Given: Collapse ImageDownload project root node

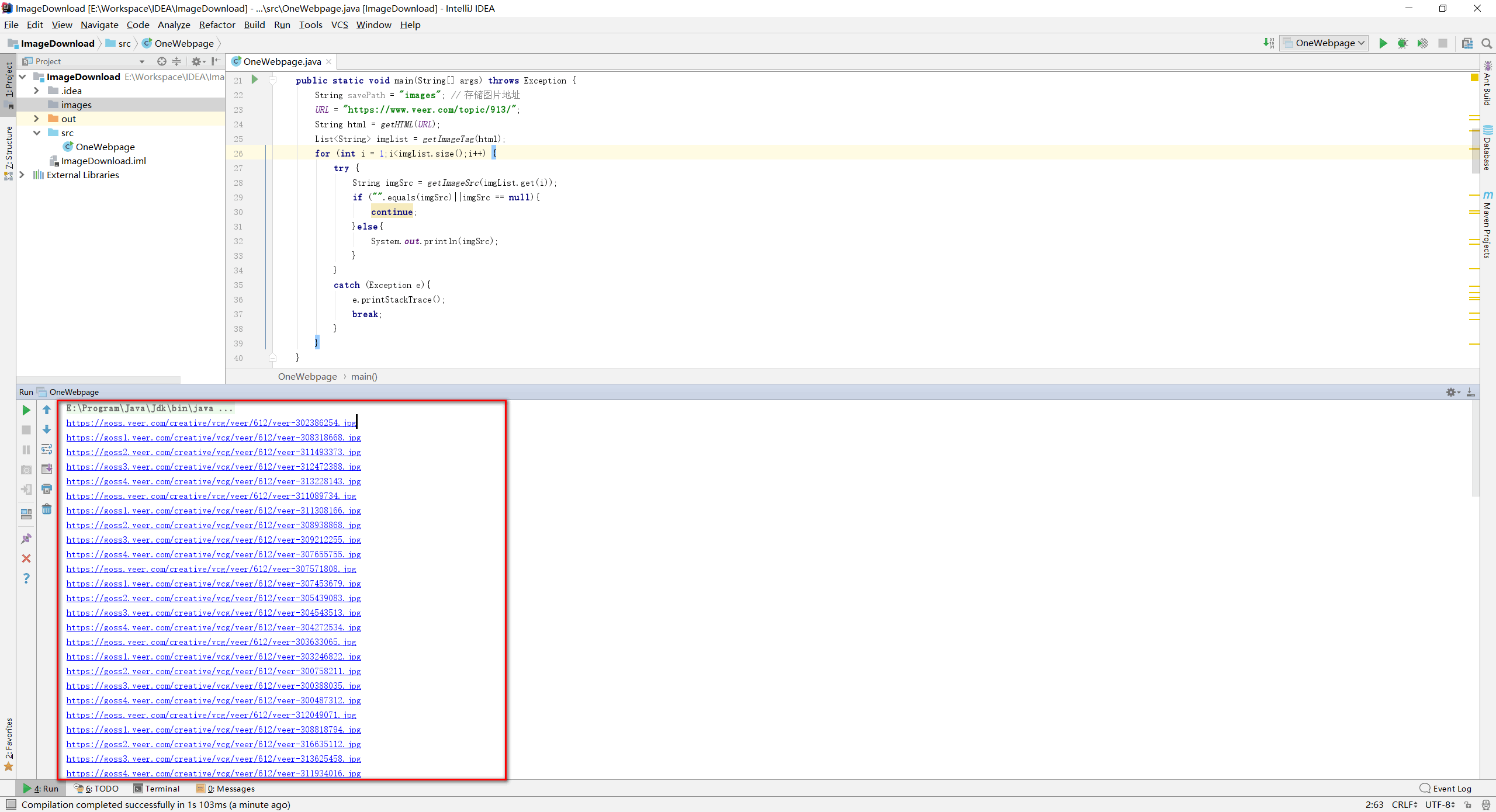Looking at the screenshot, I should 22,77.
